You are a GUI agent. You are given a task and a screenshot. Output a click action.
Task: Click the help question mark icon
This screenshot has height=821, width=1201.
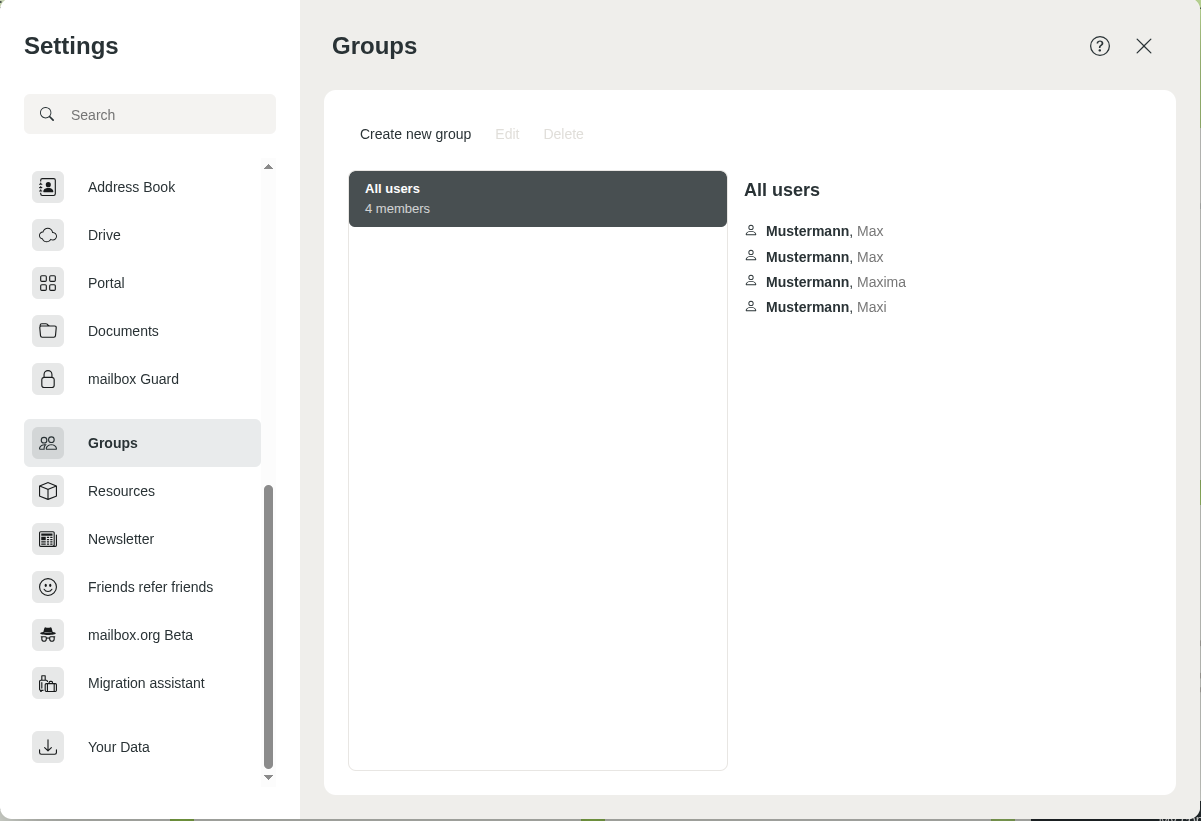pos(1099,46)
